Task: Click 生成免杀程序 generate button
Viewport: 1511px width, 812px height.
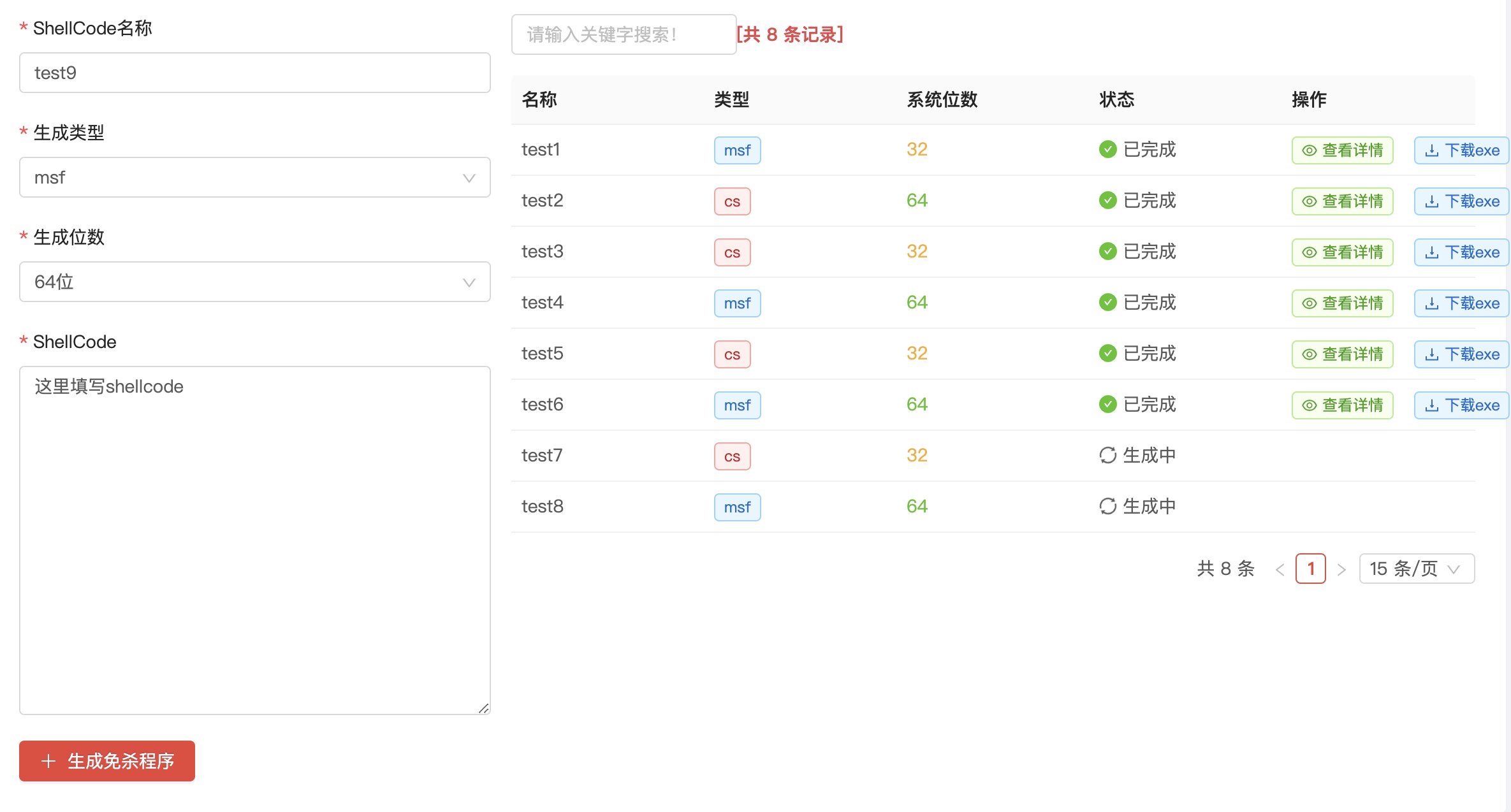Action: coord(107,761)
